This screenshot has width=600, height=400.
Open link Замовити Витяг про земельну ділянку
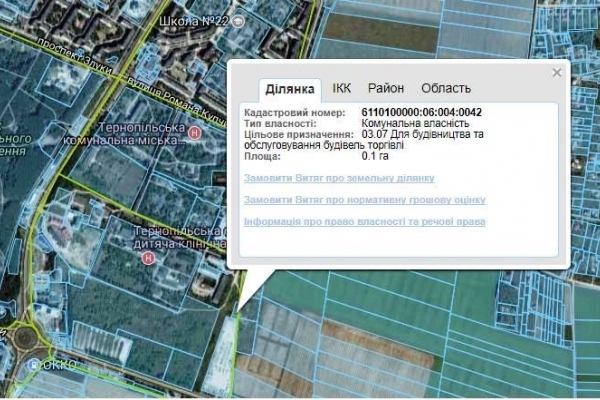tap(339, 178)
